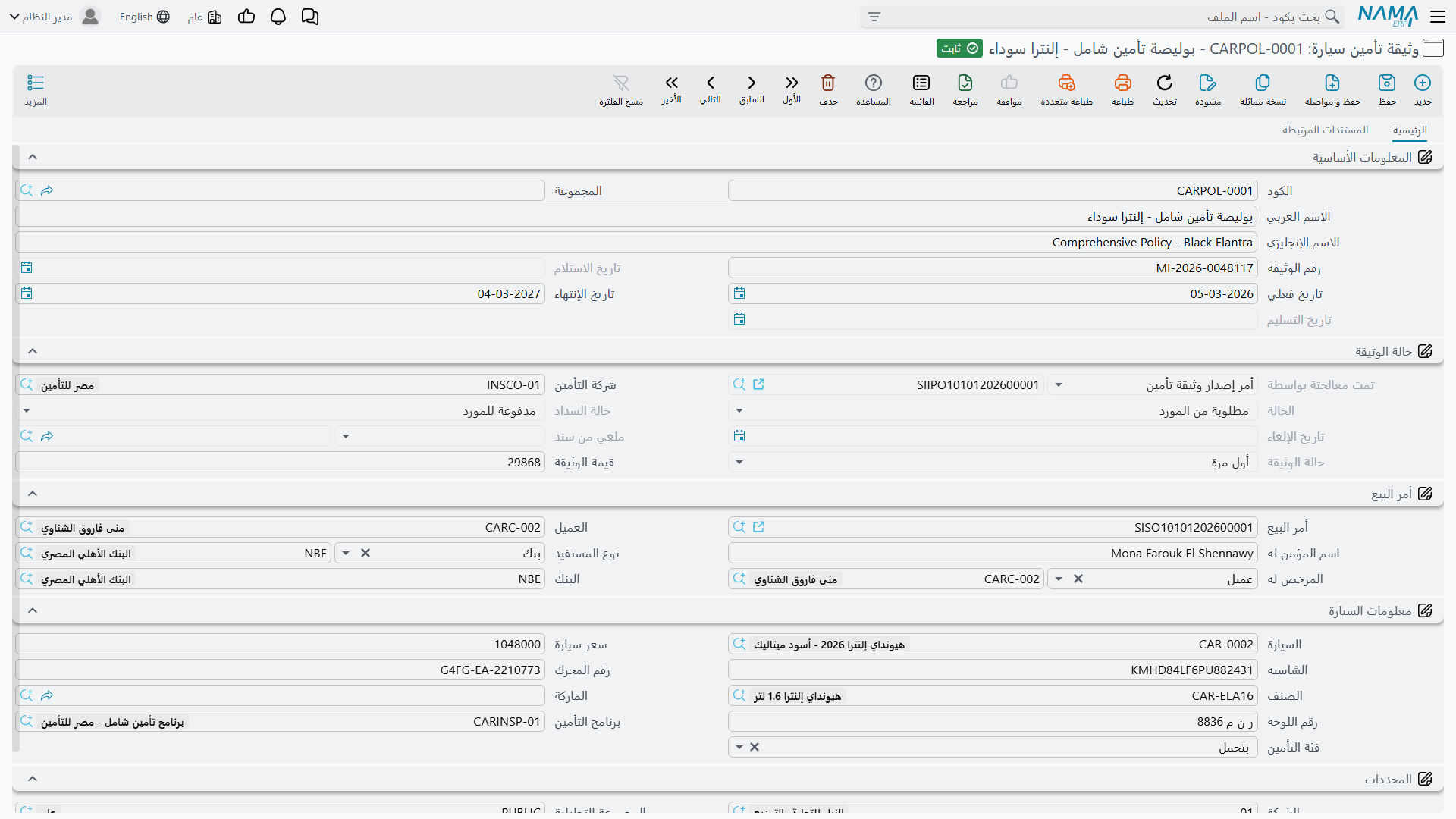The height and width of the screenshot is (819, 1456).
Task: Go to الأول (First) record
Action: (792, 83)
